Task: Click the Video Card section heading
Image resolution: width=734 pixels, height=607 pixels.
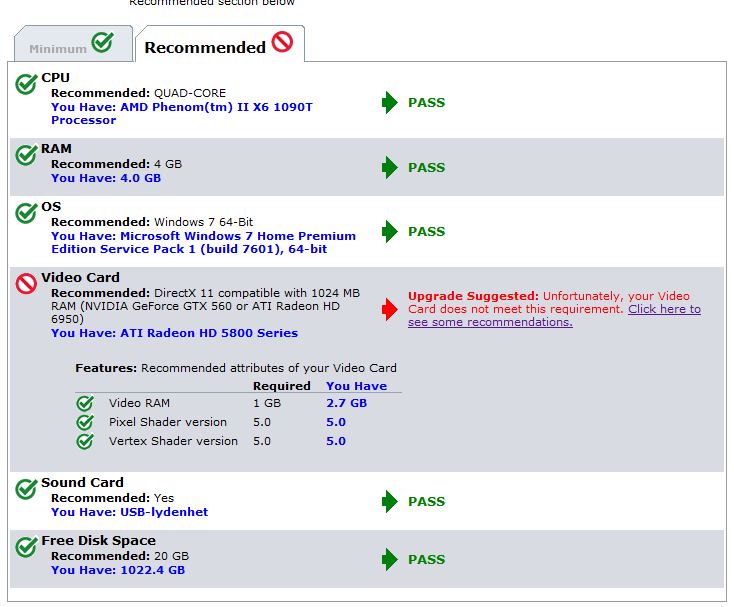Action: (81, 278)
